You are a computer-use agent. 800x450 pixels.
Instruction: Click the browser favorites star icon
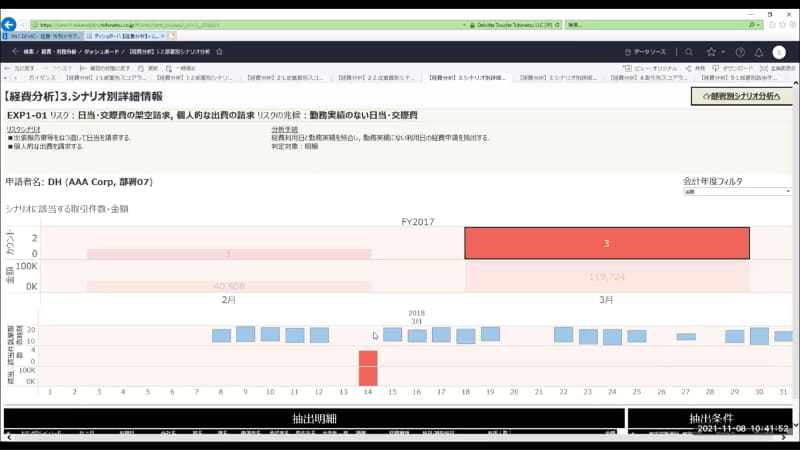click(783, 24)
